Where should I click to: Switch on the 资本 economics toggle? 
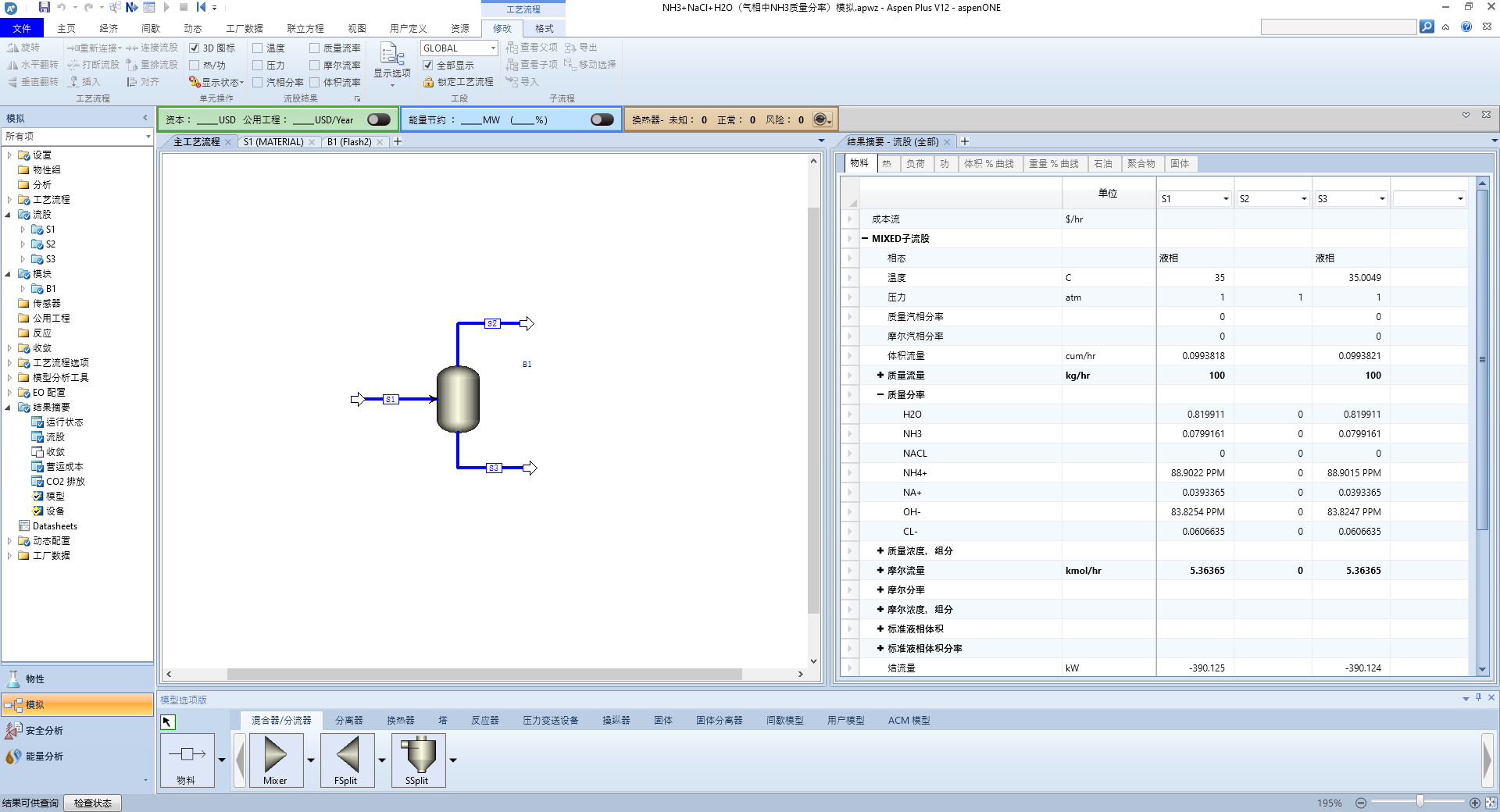click(x=379, y=119)
